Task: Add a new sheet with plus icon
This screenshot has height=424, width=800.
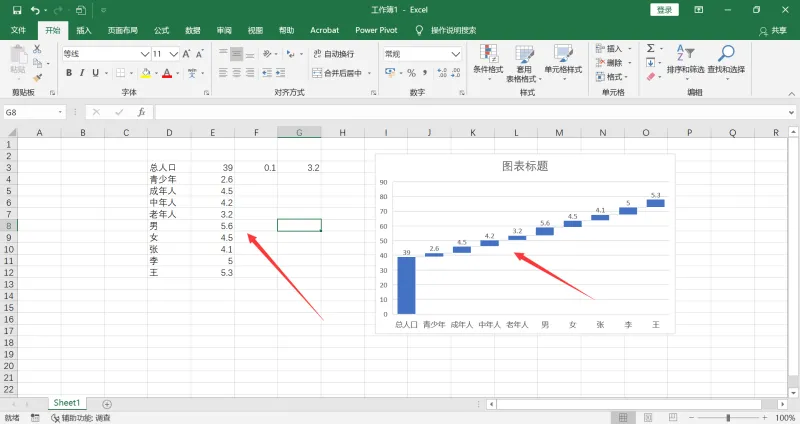Action: click(x=107, y=404)
